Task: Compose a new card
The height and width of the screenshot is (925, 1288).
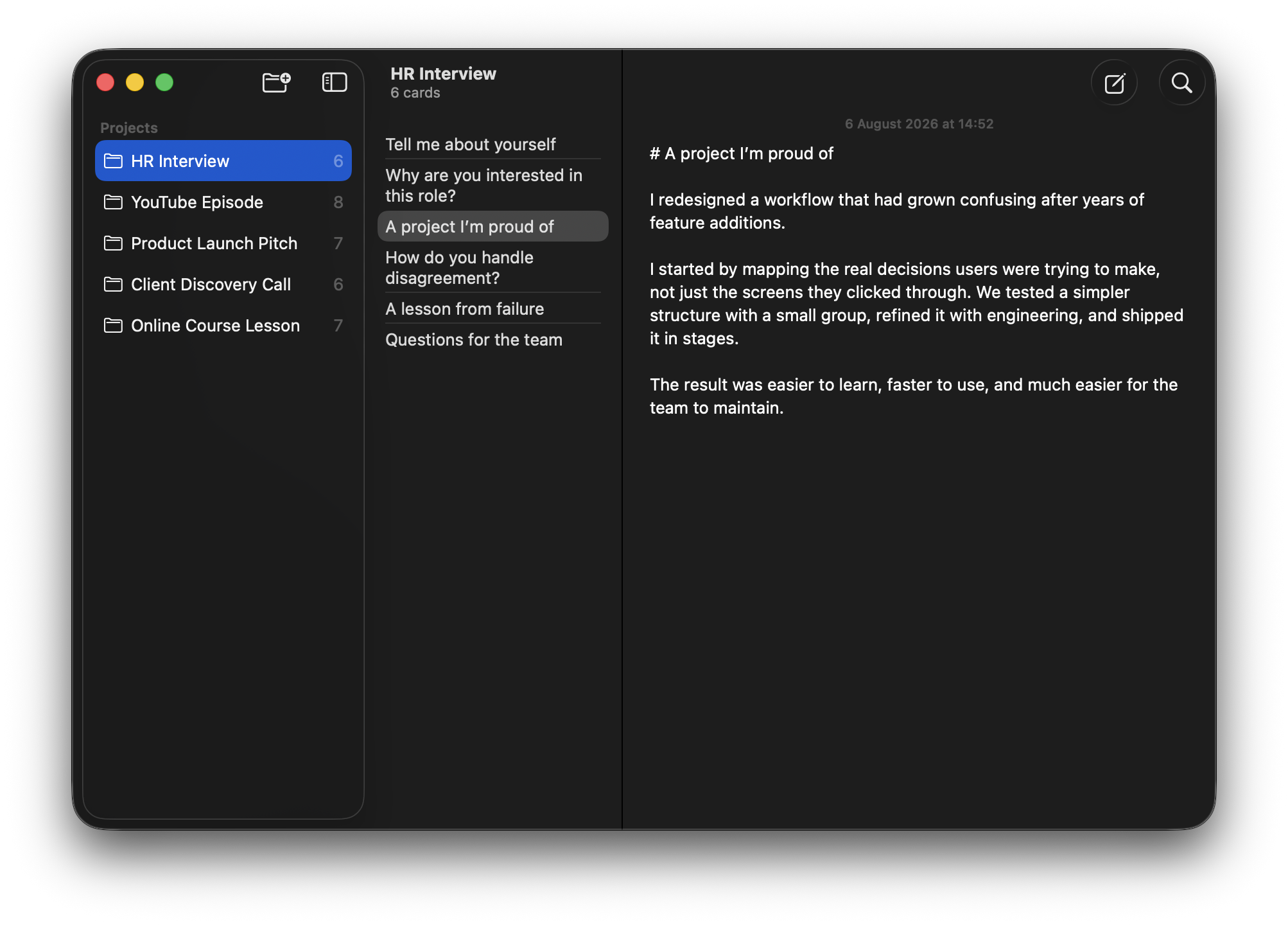Action: (1115, 83)
